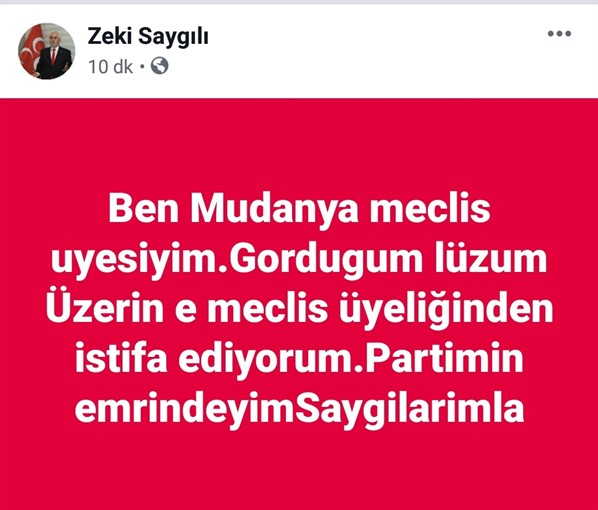This screenshot has height=510, width=598.
Task: Open Zeki Saygılı's profile picture
Action: (x=47, y=51)
